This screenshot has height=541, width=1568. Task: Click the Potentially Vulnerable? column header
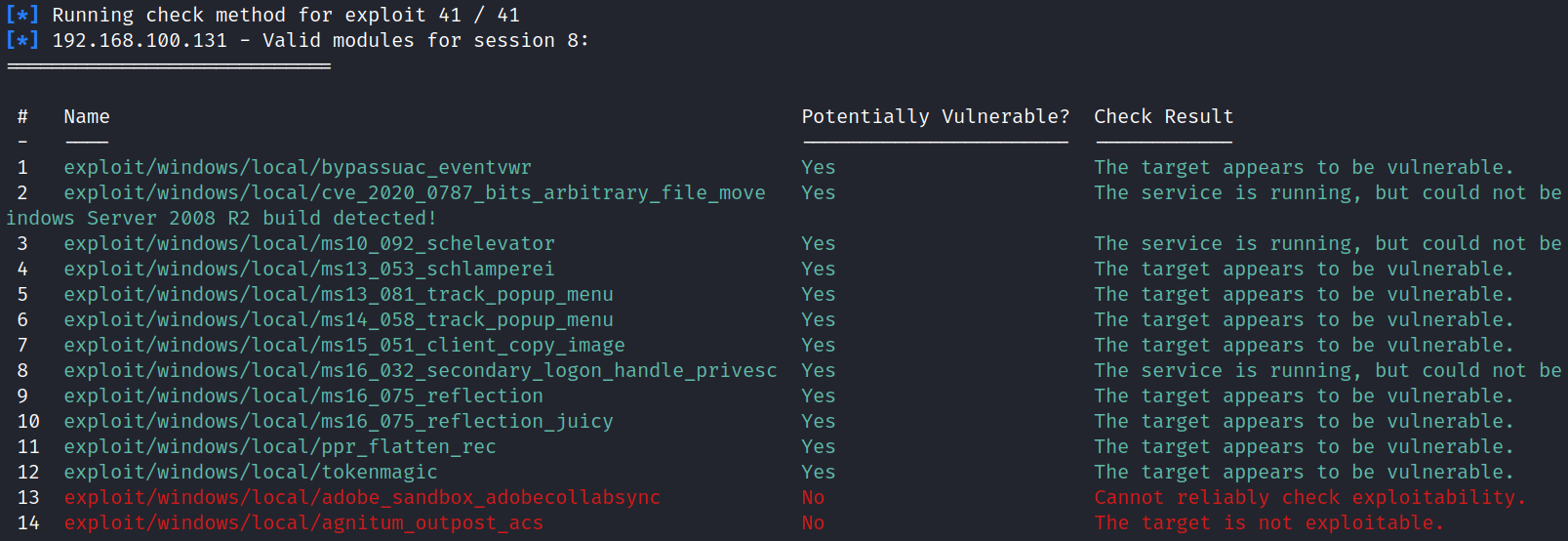click(935, 117)
